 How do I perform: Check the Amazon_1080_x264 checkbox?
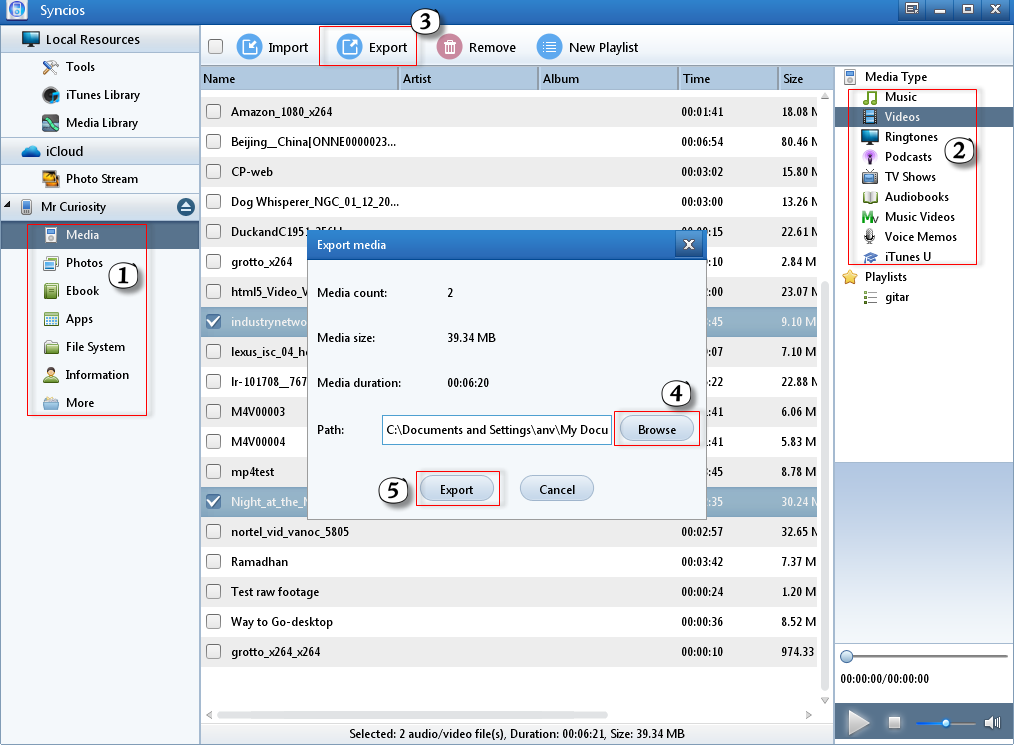tap(213, 112)
